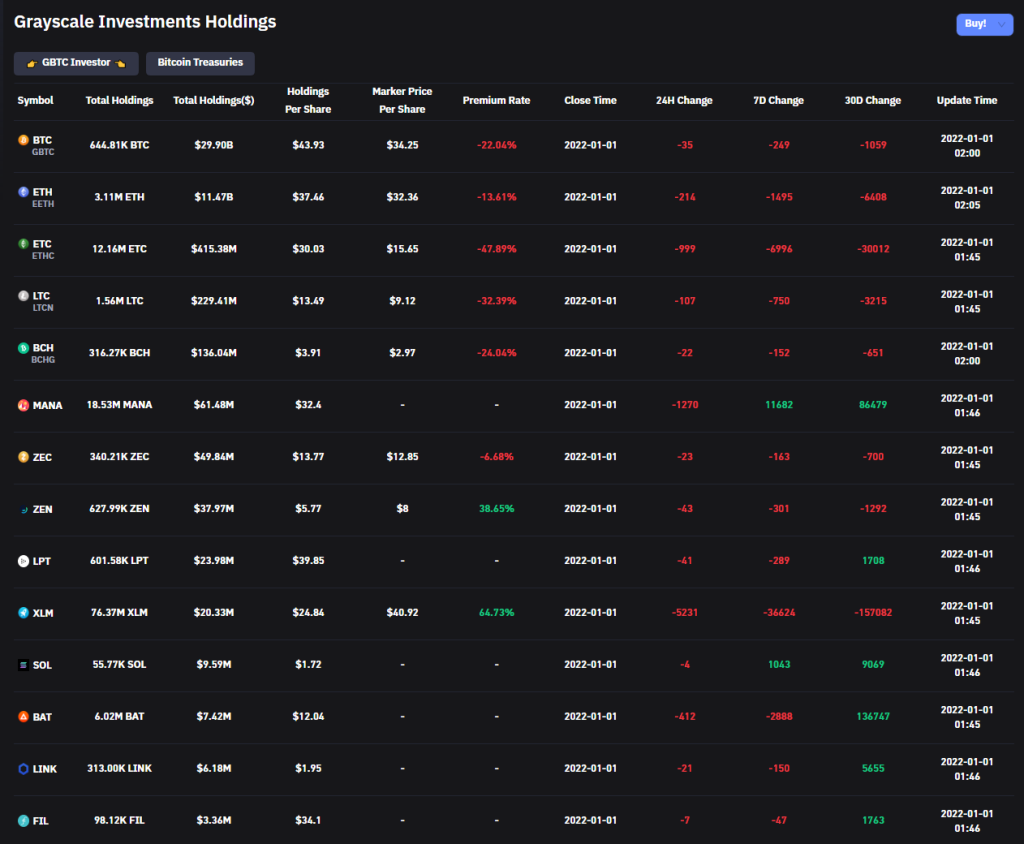Click the Decentraland MANA icon
This screenshot has height=844, width=1024.
pos(24,405)
